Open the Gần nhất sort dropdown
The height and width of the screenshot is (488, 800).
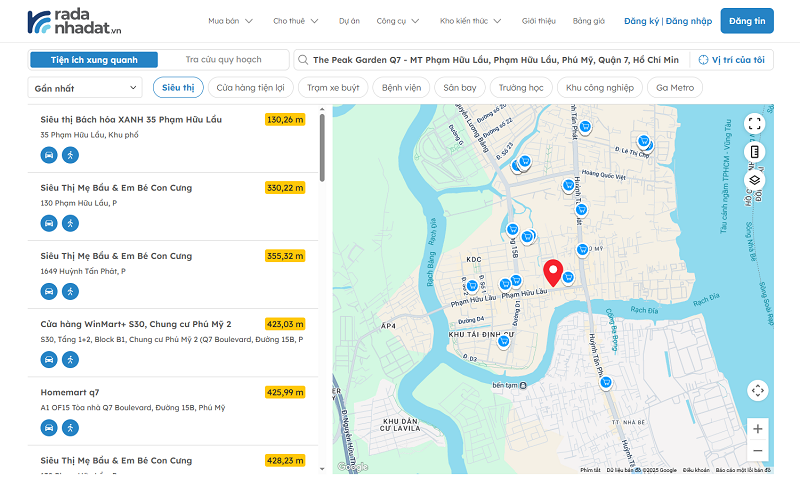point(85,88)
